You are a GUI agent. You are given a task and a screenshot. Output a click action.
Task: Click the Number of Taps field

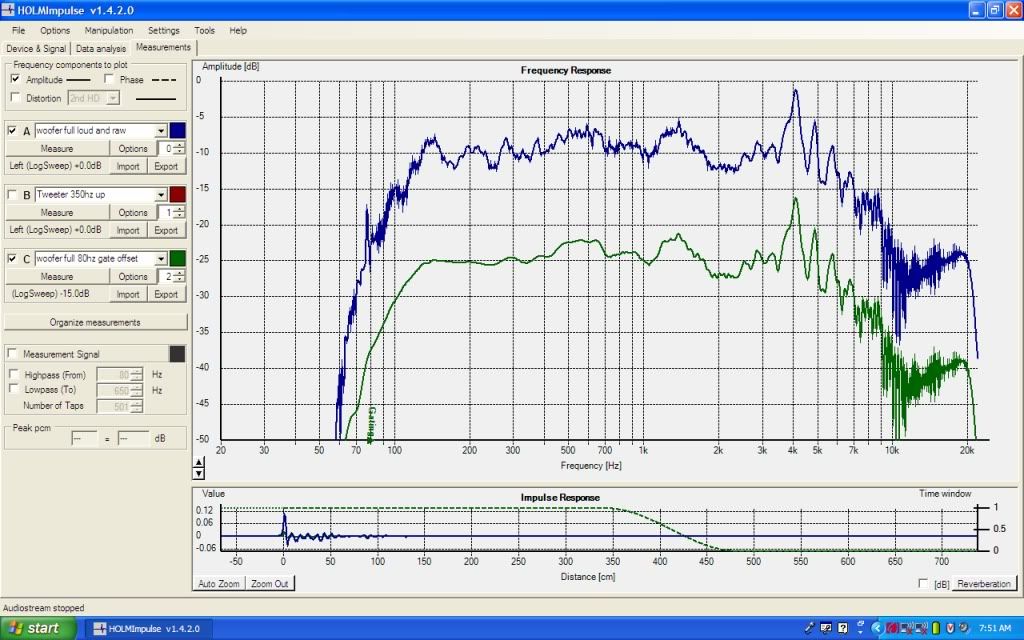coord(120,406)
